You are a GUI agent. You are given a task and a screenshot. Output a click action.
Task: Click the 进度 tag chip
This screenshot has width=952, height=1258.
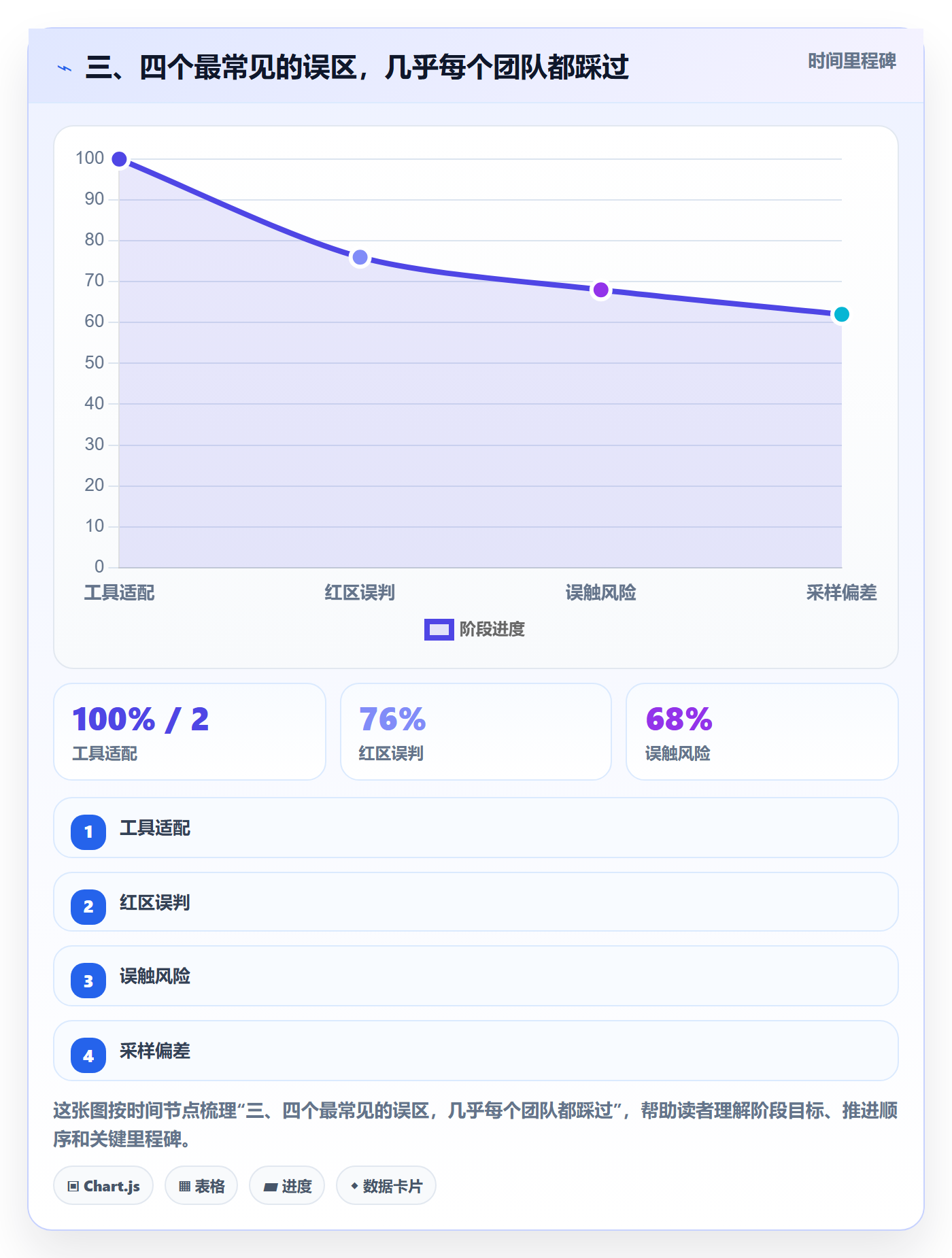click(x=287, y=1186)
